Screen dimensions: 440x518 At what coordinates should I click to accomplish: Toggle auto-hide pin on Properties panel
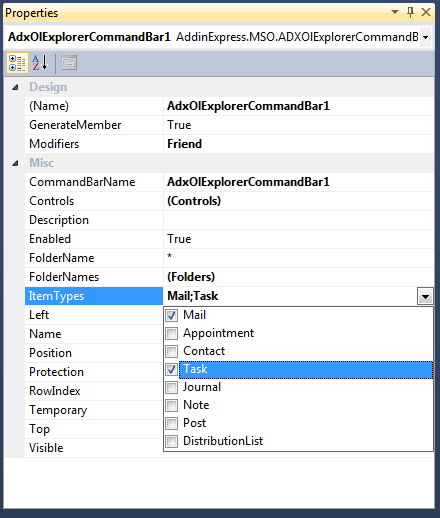411,12
